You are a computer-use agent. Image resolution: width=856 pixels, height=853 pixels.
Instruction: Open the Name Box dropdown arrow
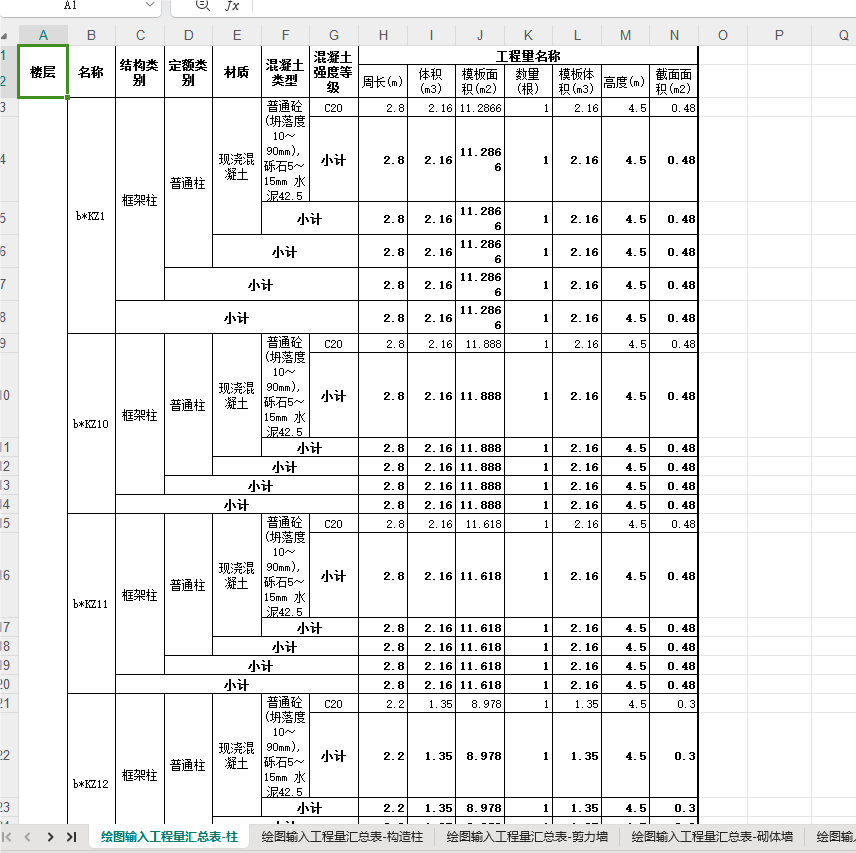click(x=150, y=5)
